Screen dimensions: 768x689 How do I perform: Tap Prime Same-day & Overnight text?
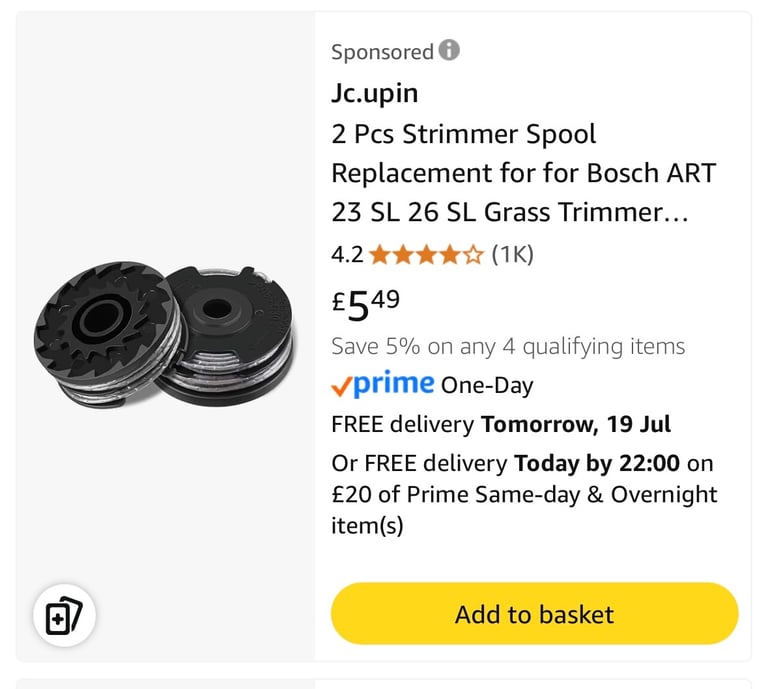coord(562,495)
